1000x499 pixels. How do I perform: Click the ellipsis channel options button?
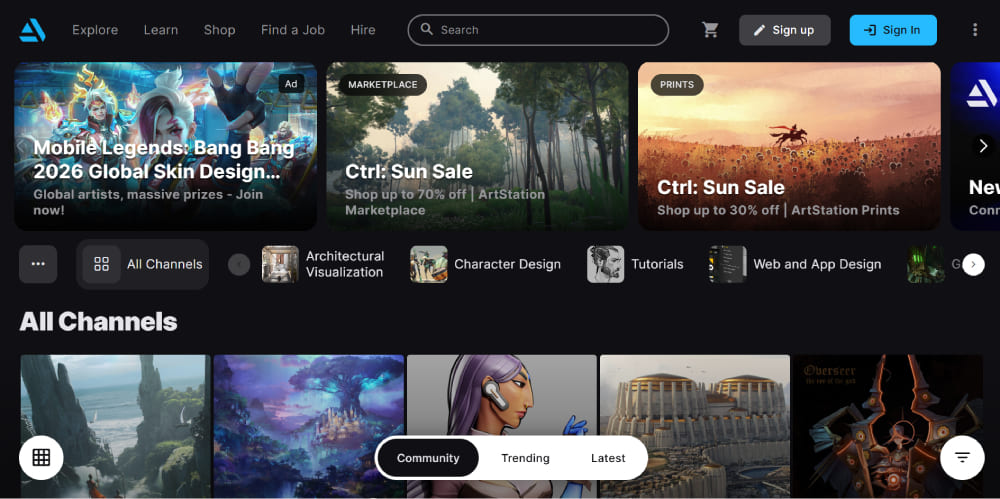(38, 264)
